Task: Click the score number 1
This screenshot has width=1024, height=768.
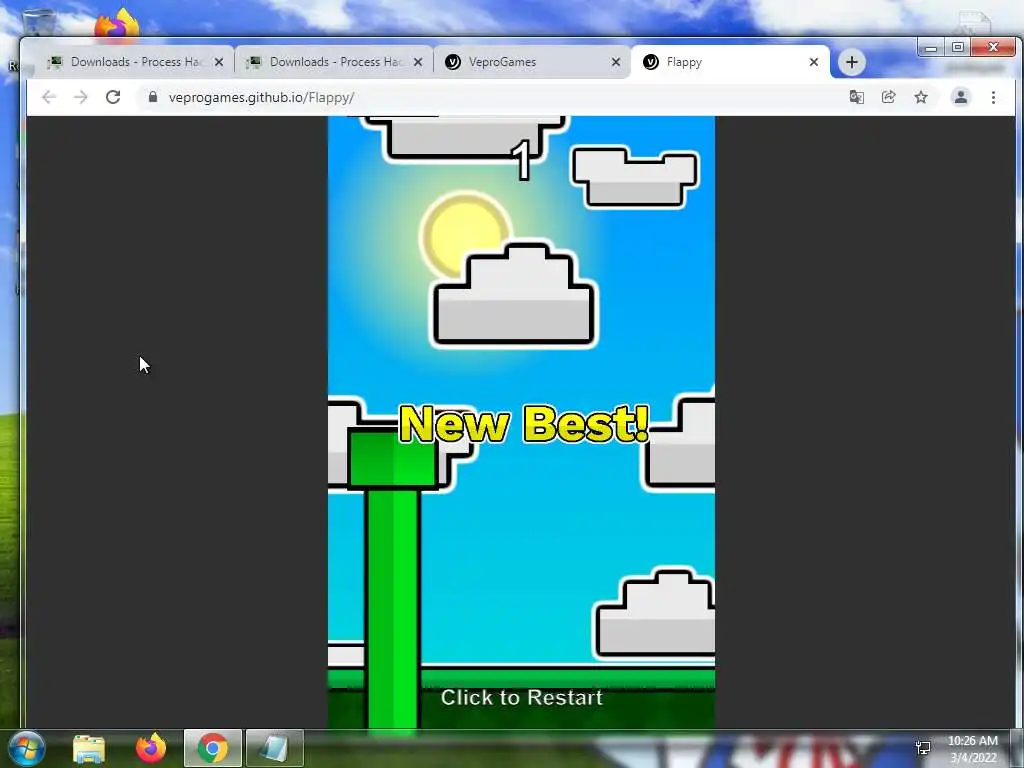Action: [x=522, y=160]
